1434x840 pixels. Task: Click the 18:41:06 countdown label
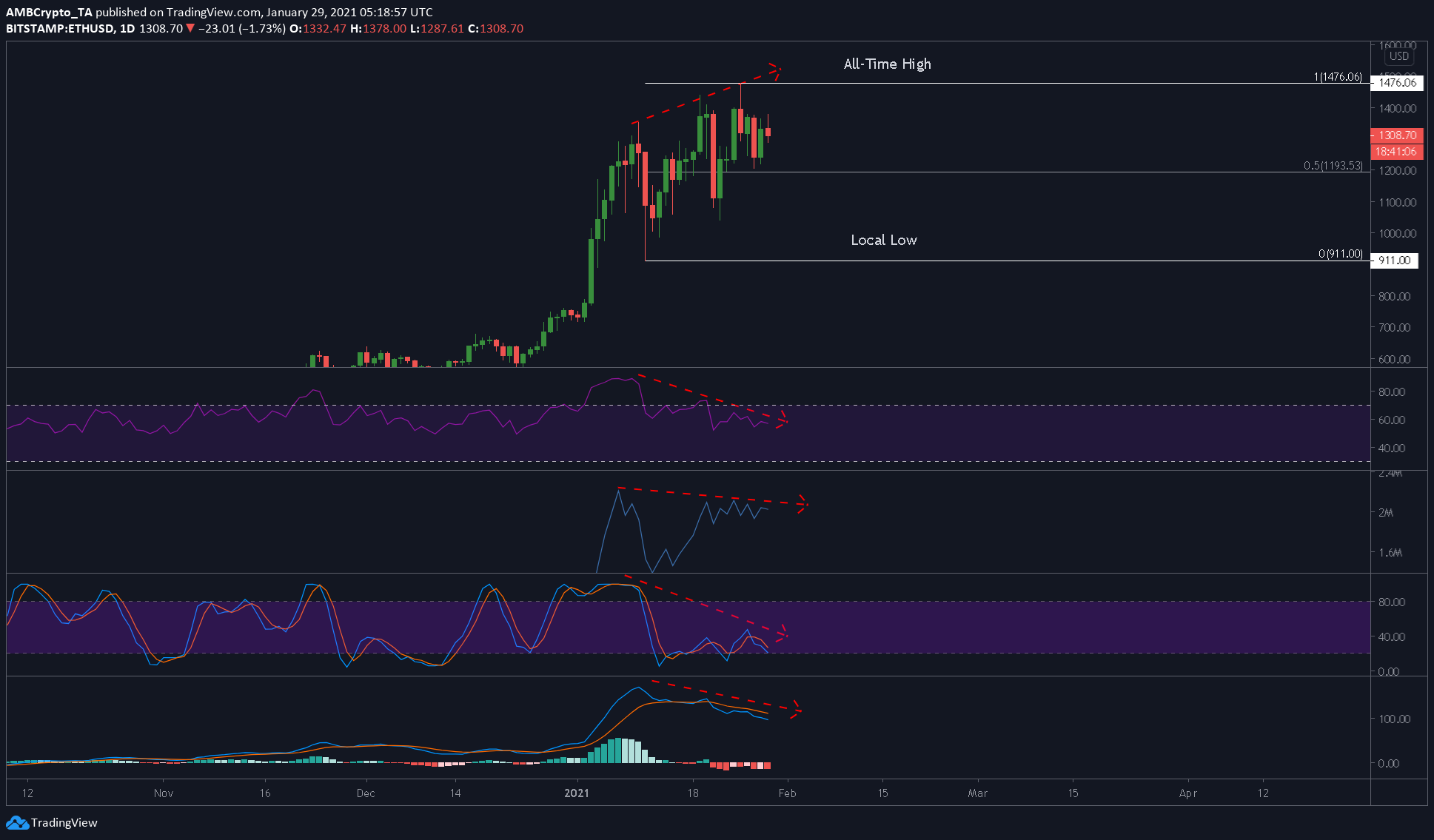tap(1397, 152)
